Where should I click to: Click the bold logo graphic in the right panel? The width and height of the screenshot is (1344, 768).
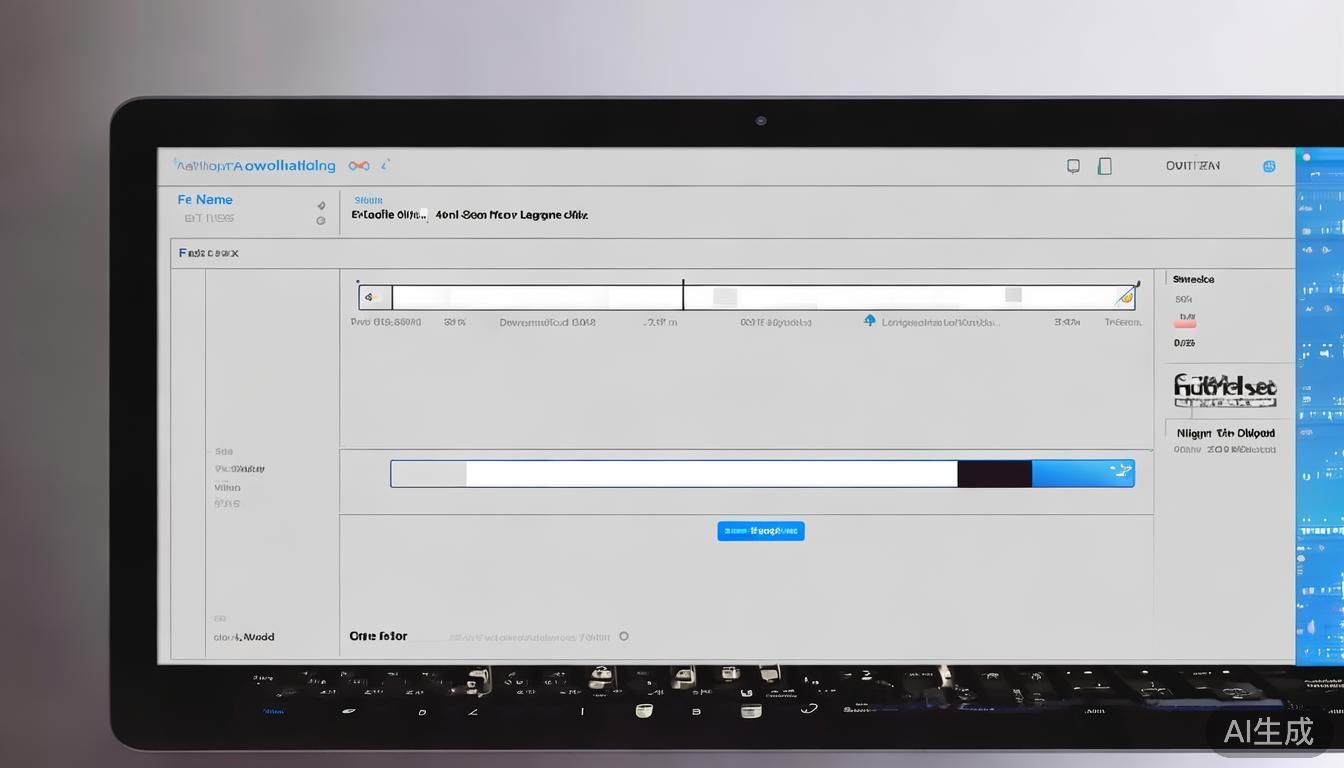pos(1225,389)
